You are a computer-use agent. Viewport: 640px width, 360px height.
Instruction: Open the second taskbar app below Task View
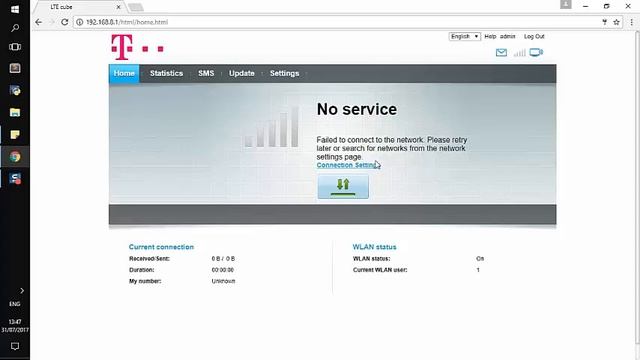pos(15,90)
